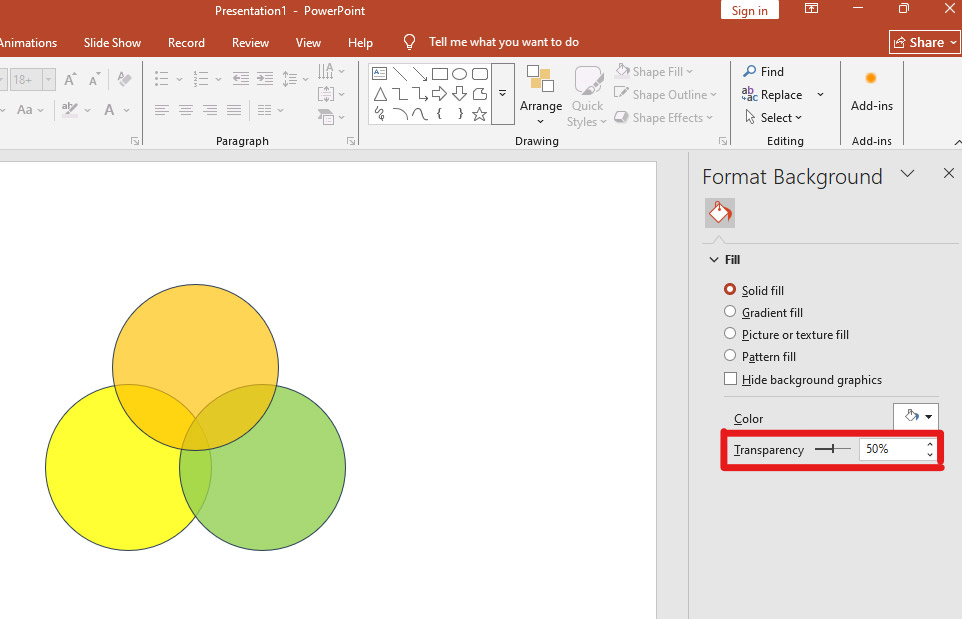Select the Right Arrow block shape
This screenshot has height=619, width=962.
coord(439,94)
